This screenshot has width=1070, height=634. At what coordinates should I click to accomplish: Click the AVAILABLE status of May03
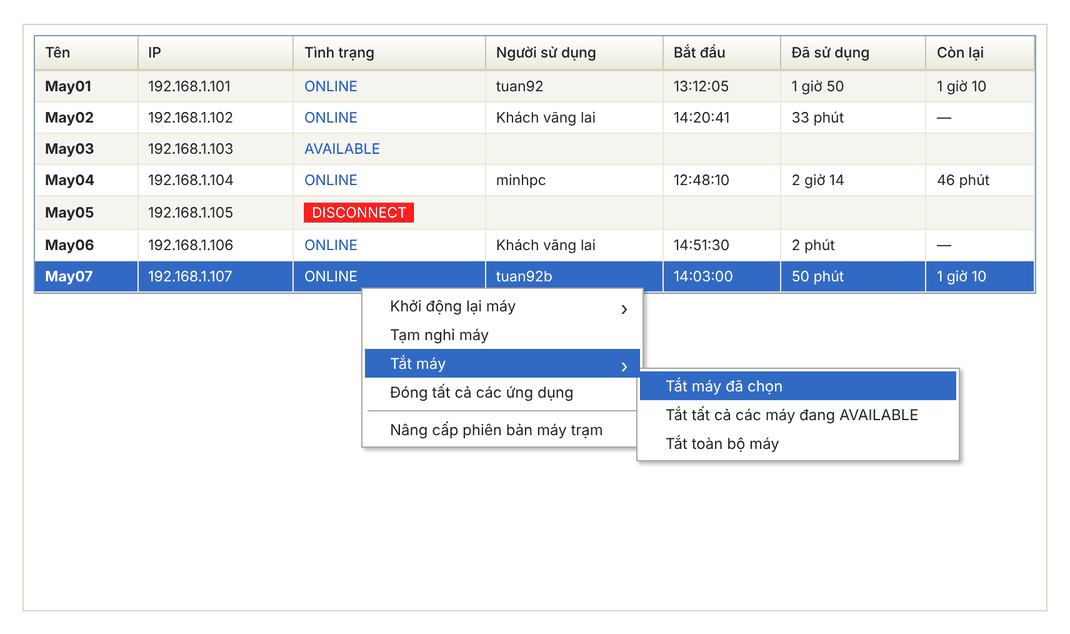[342, 149]
